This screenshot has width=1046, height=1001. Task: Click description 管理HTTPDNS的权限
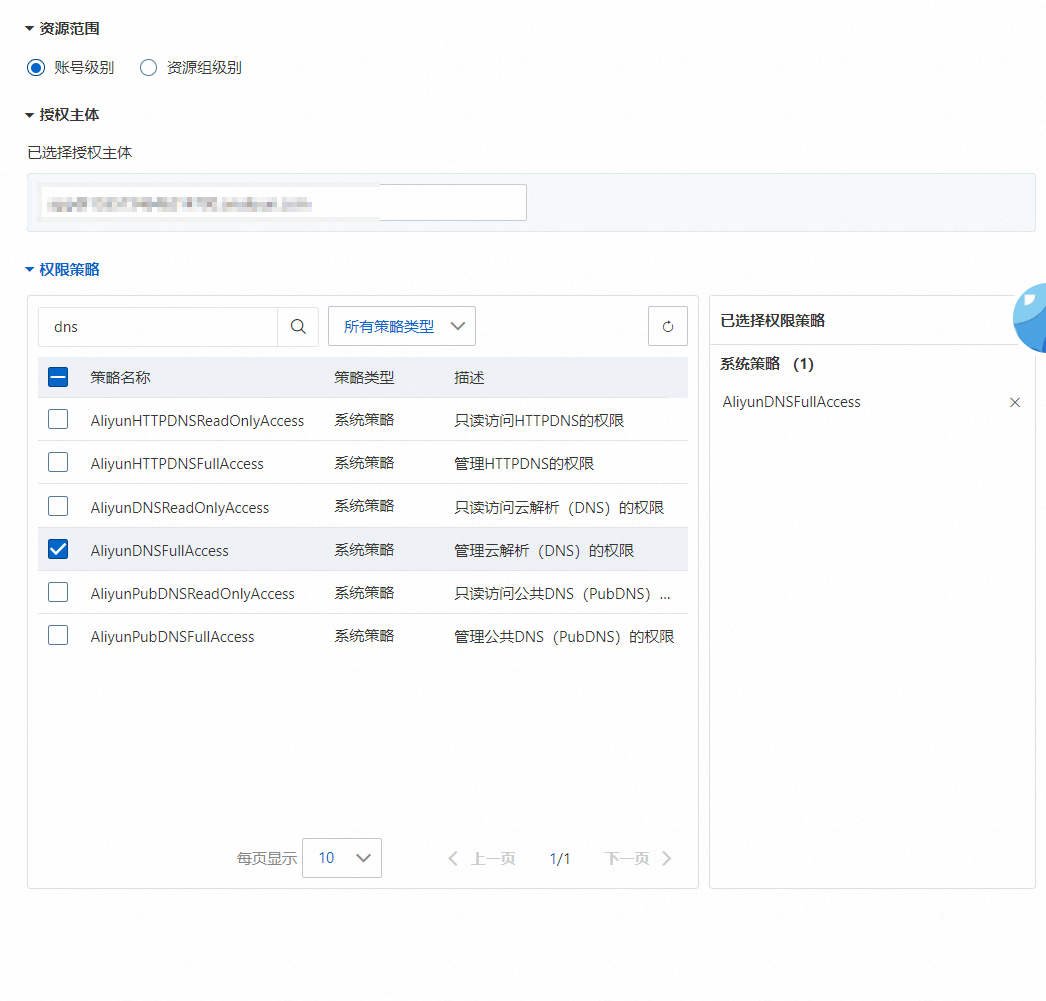point(524,464)
